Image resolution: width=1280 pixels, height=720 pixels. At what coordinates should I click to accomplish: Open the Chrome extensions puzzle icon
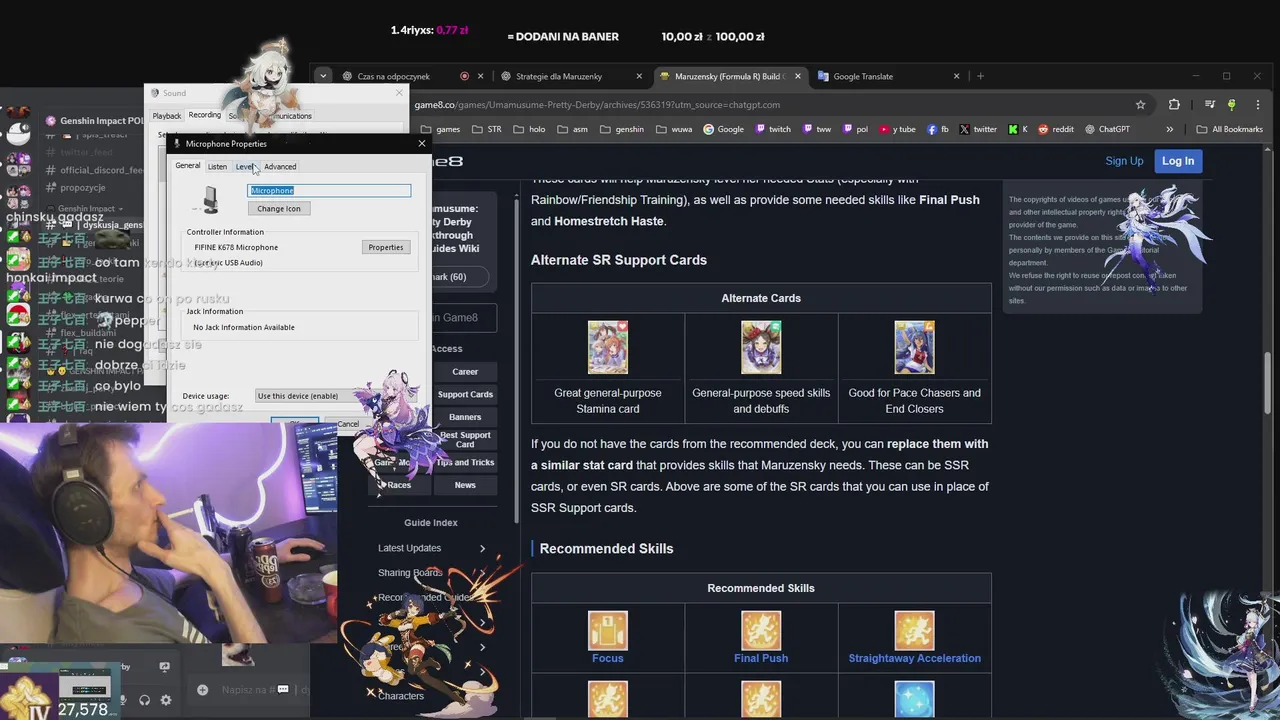tap(1174, 104)
